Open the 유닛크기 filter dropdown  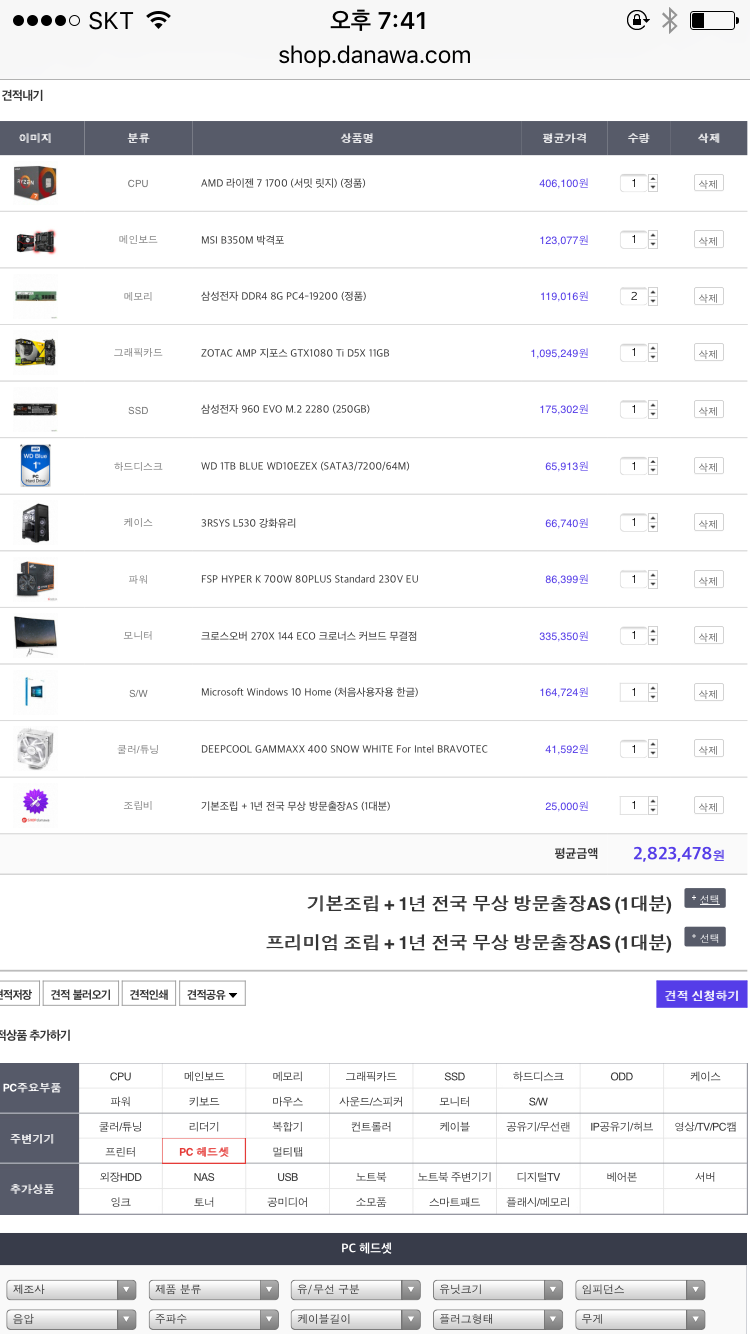click(x=498, y=1289)
